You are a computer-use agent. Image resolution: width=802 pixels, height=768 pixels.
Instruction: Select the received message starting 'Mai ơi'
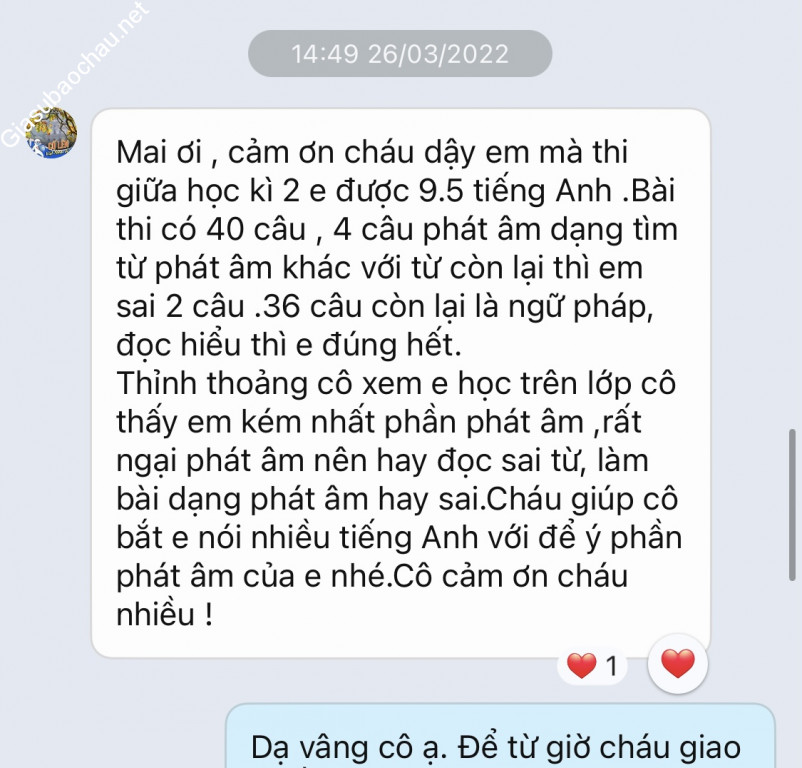401,383
